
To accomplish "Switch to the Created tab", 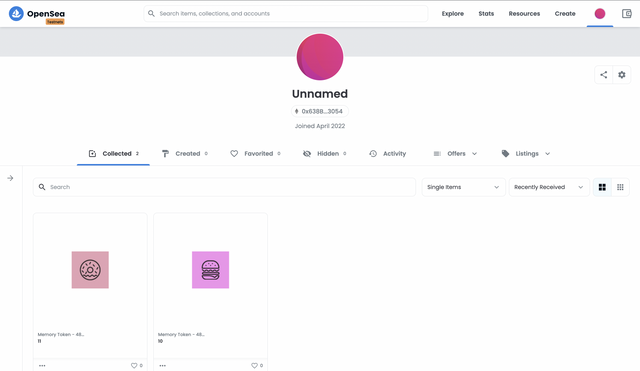I will (x=184, y=153).
